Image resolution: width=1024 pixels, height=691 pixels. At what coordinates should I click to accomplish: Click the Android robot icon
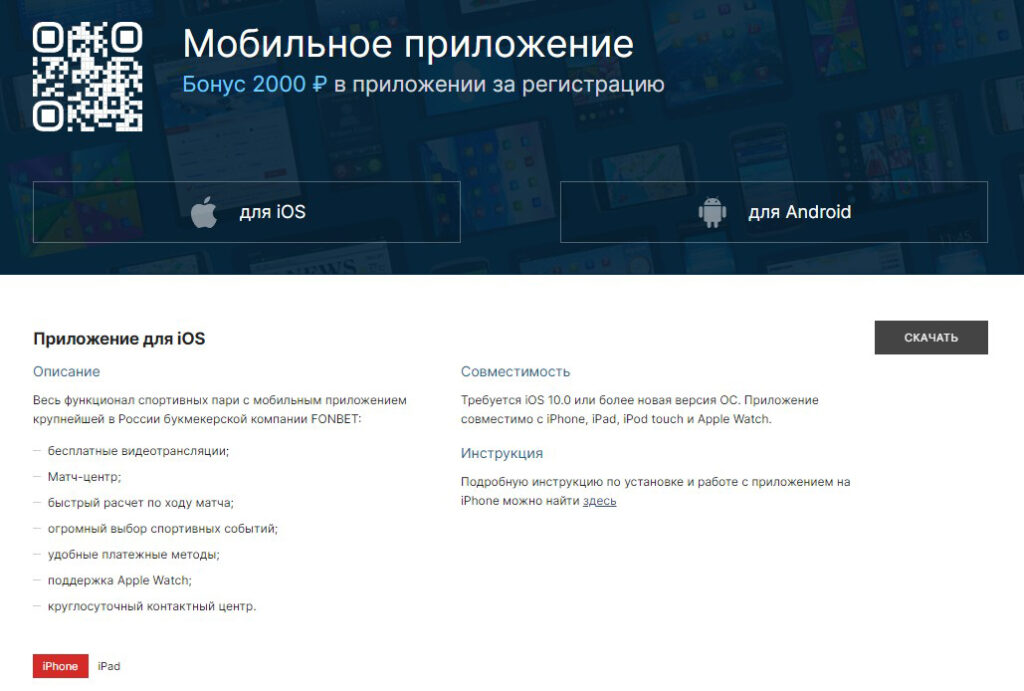712,212
